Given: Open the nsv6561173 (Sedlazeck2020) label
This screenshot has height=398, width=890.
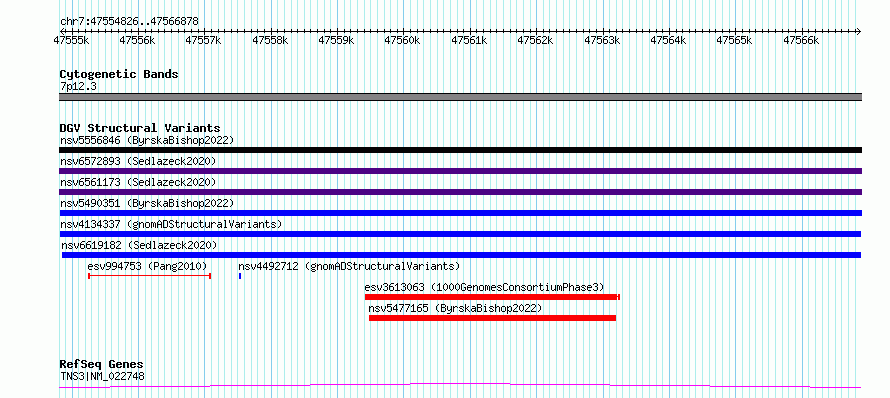Looking at the screenshot, I should point(138,182).
